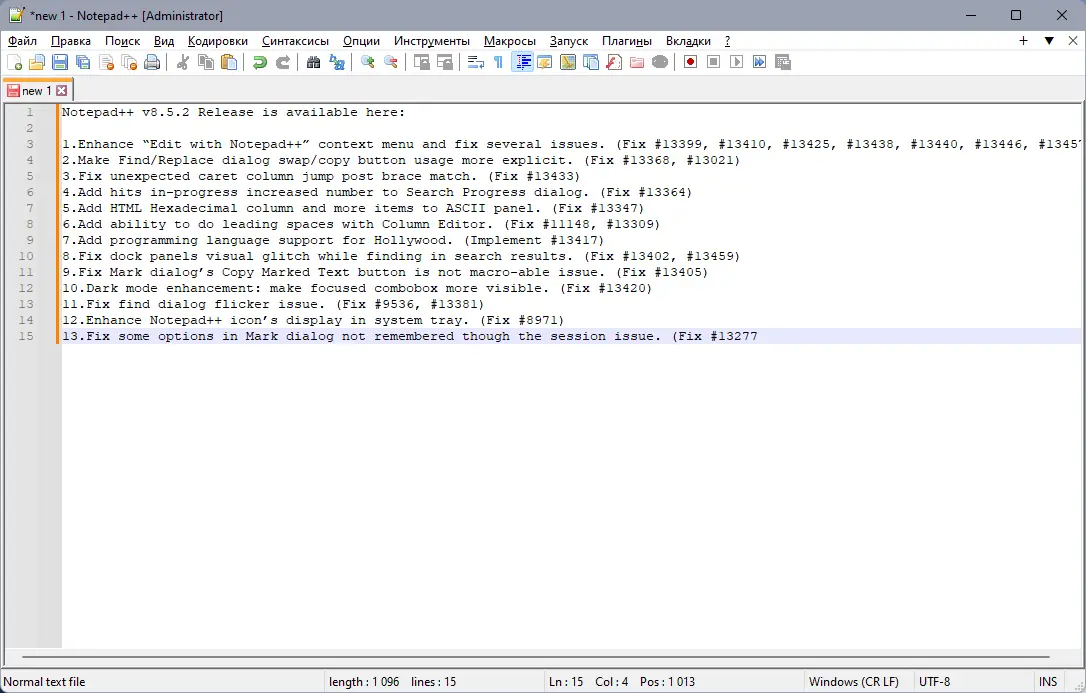Click the New file toolbar icon
This screenshot has height=693, width=1086.
(x=14, y=62)
